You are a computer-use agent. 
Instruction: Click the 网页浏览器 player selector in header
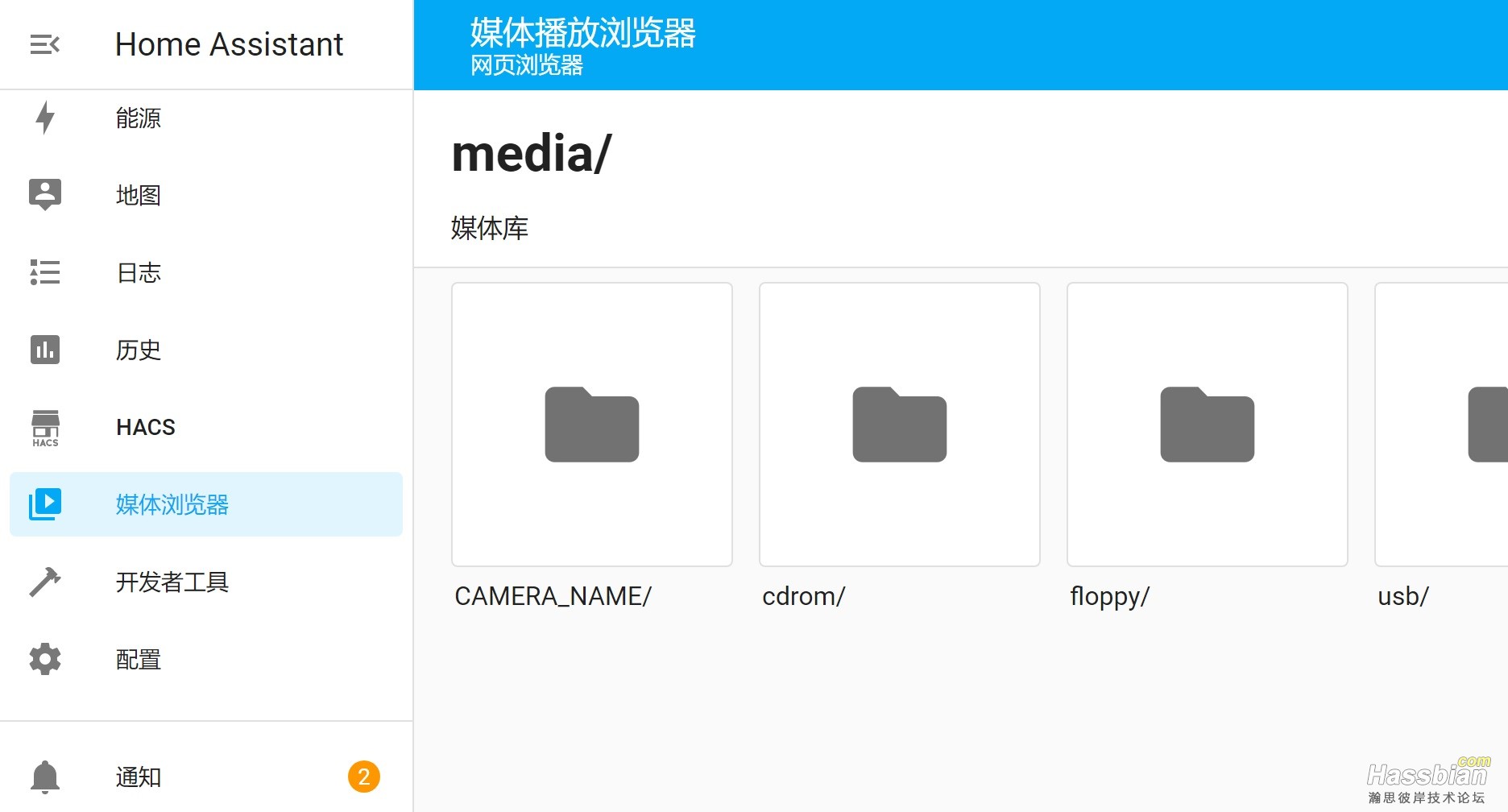click(527, 65)
